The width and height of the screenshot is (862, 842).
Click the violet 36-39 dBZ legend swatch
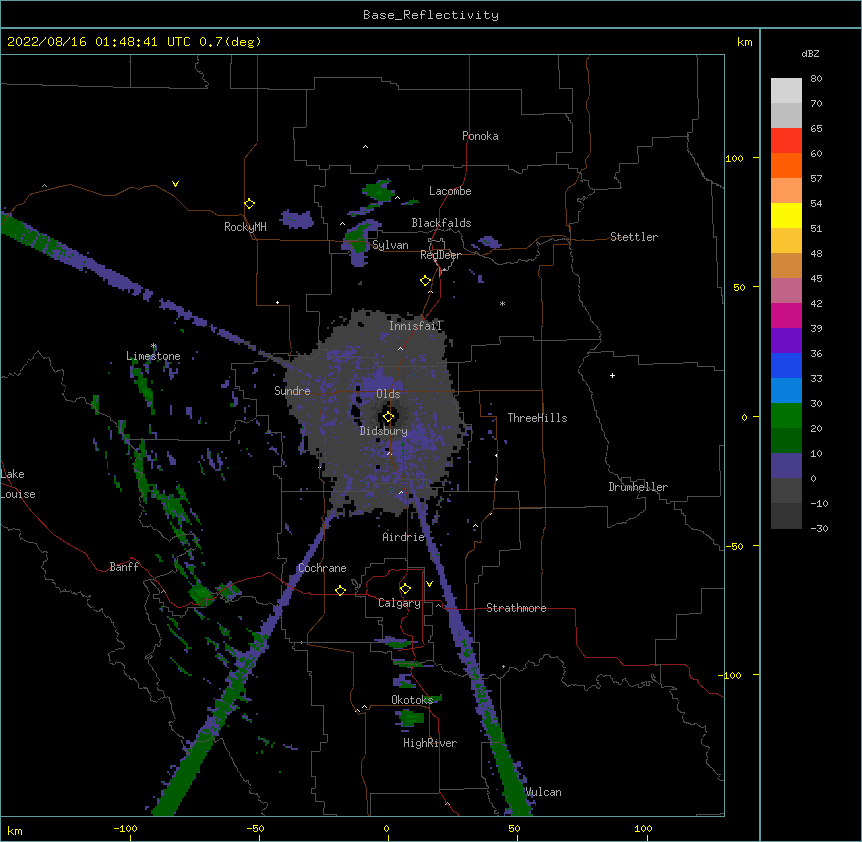[x=786, y=341]
